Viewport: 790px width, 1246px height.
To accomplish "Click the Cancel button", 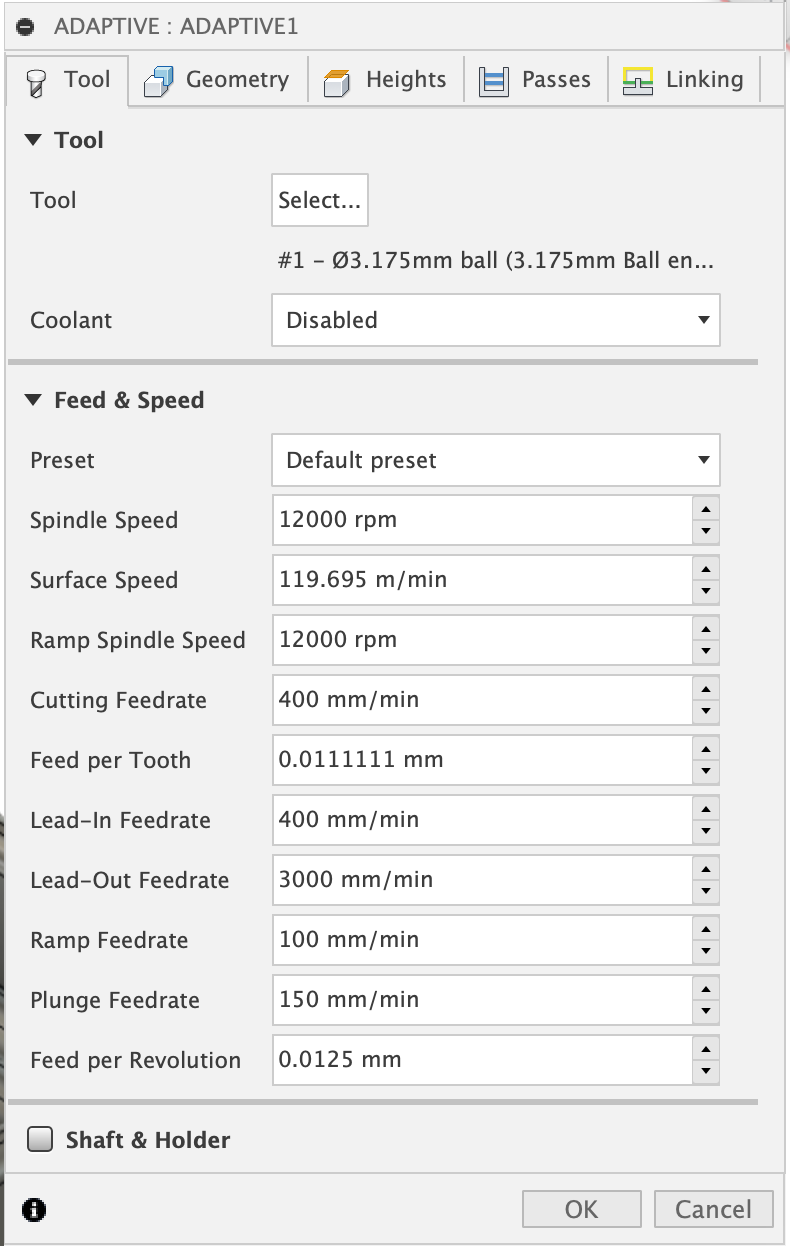I will pos(713,1210).
